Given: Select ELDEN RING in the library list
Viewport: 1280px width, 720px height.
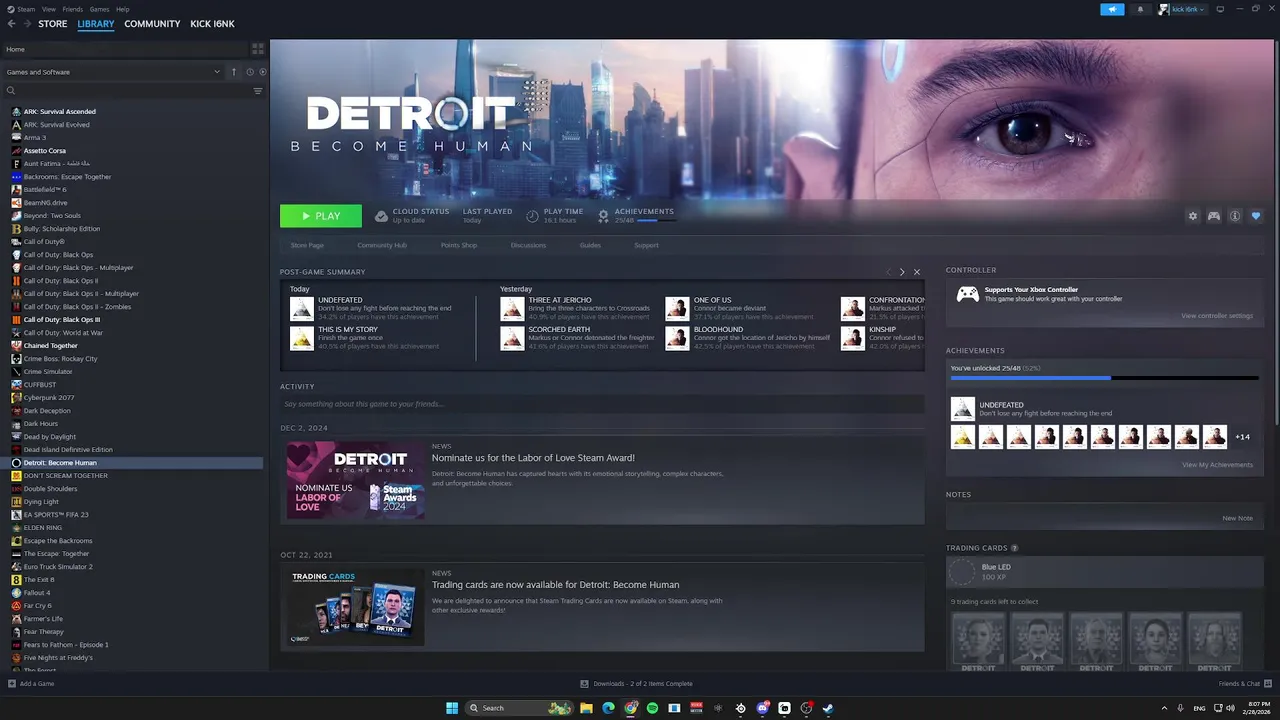Looking at the screenshot, I should (43, 528).
